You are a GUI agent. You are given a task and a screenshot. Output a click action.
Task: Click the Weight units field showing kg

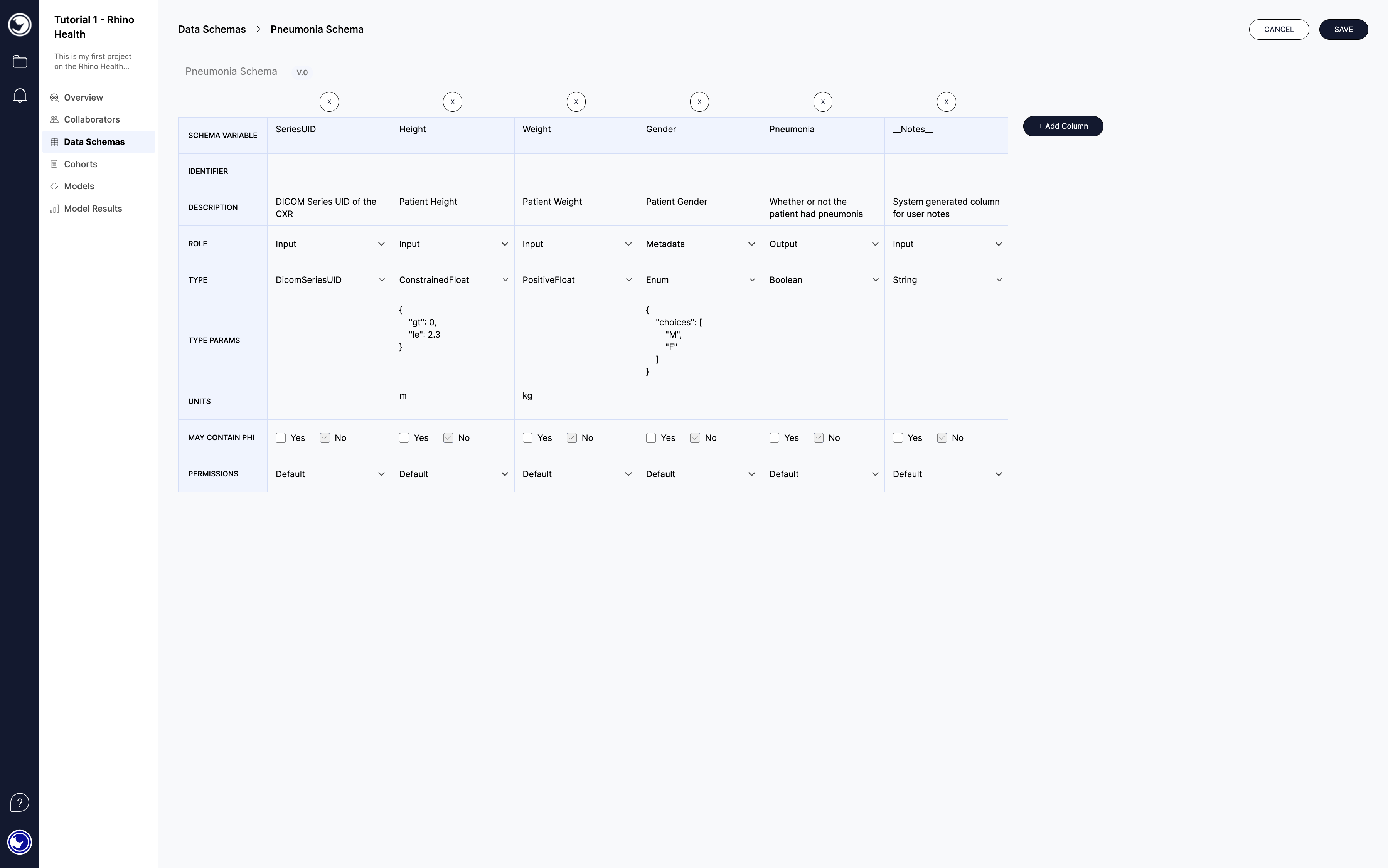pyautogui.click(x=576, y=401)
